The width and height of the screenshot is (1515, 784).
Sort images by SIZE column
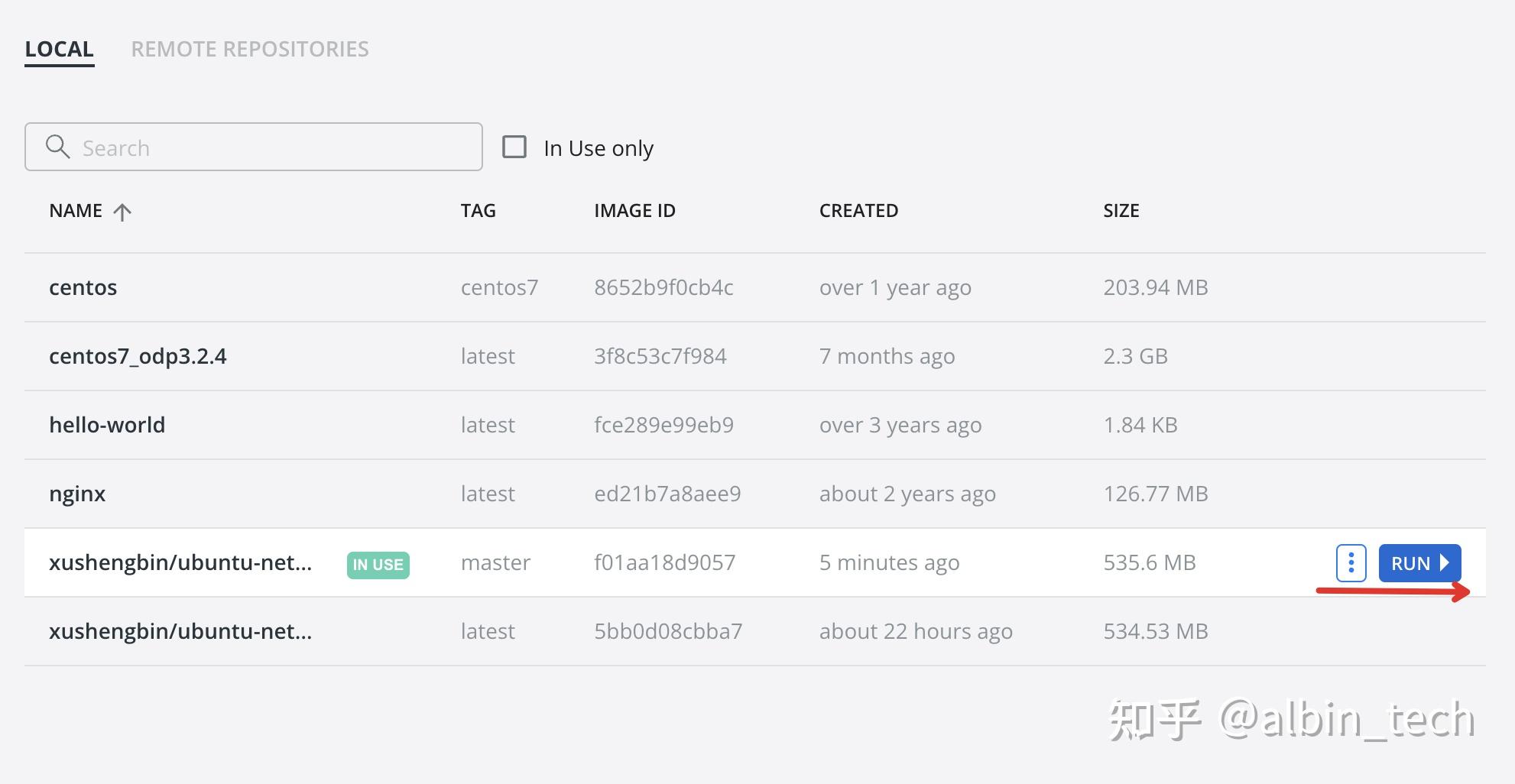point(1121,211)
